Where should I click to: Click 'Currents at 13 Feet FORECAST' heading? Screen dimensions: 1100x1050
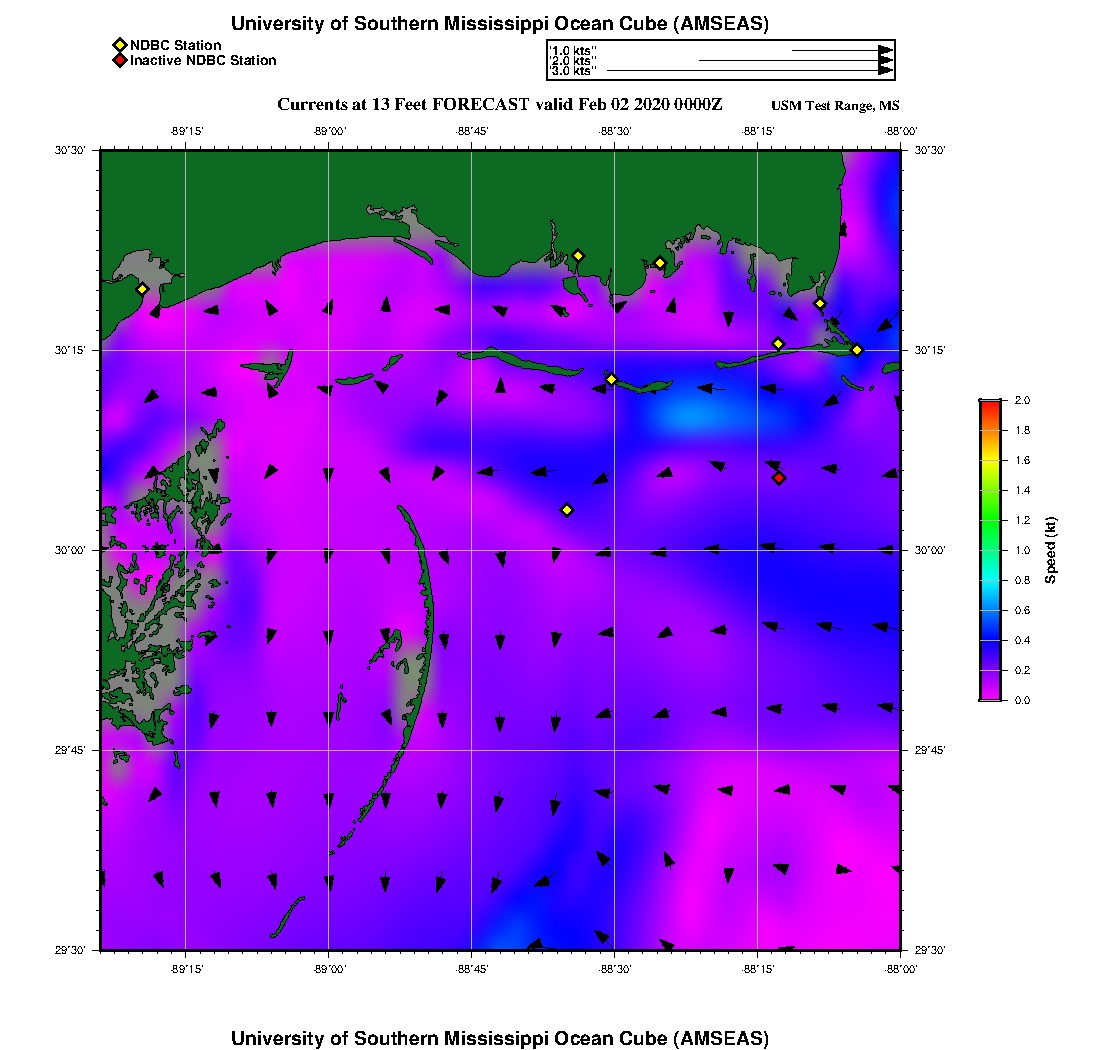[403, 104]
